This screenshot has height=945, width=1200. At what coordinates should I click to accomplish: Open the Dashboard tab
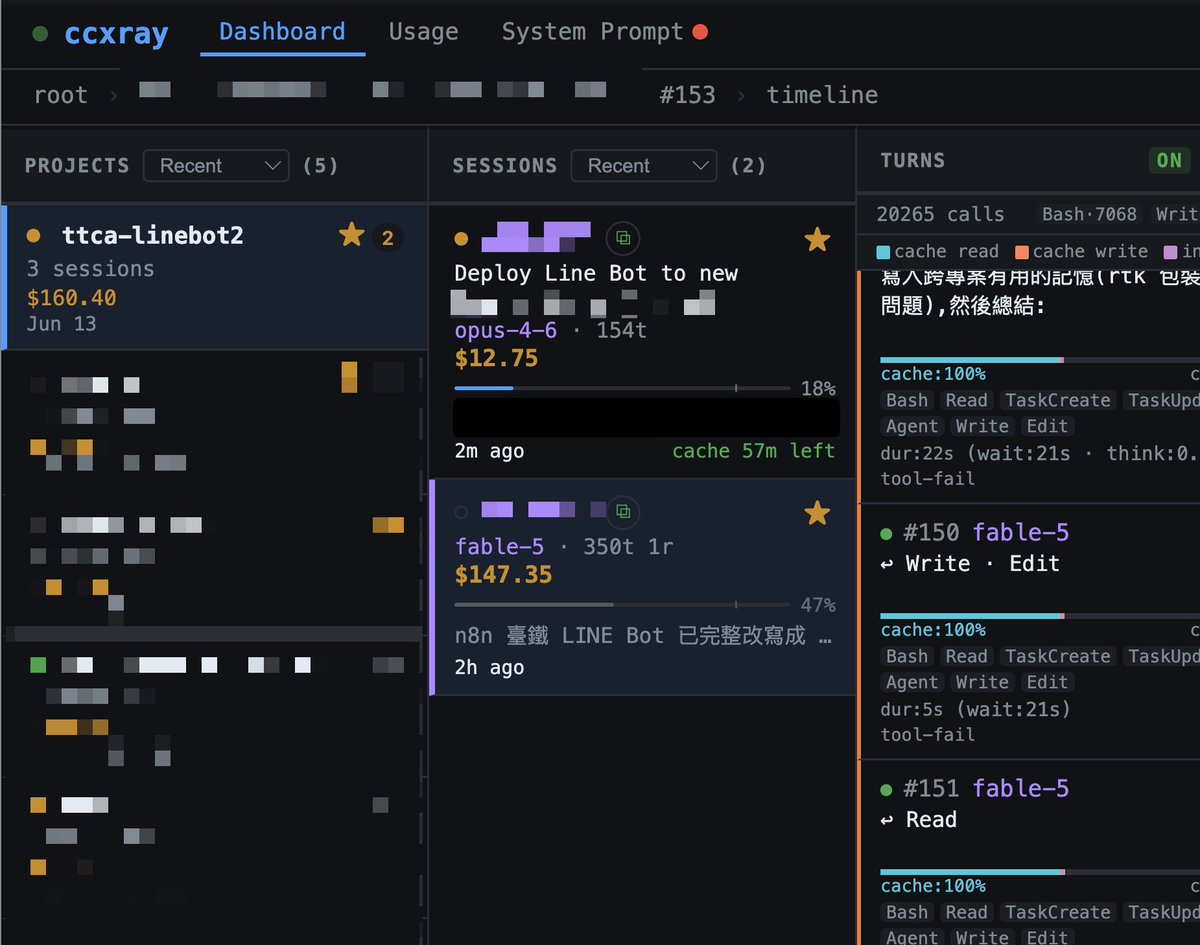pos(282,32)
